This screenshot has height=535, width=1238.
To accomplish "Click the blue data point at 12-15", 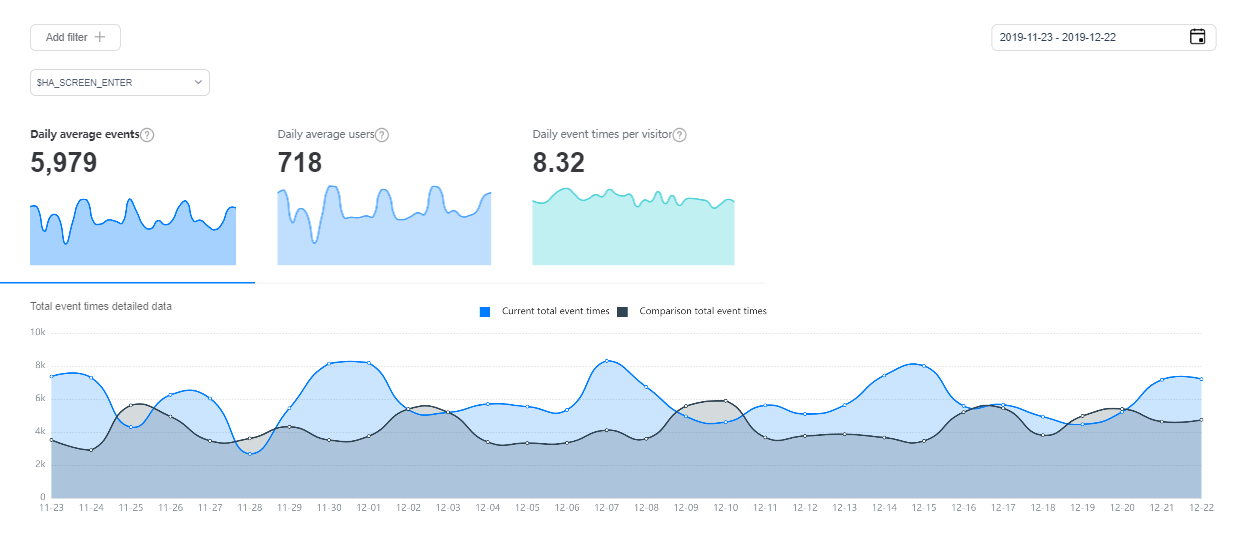I will (x=924, y=366).
